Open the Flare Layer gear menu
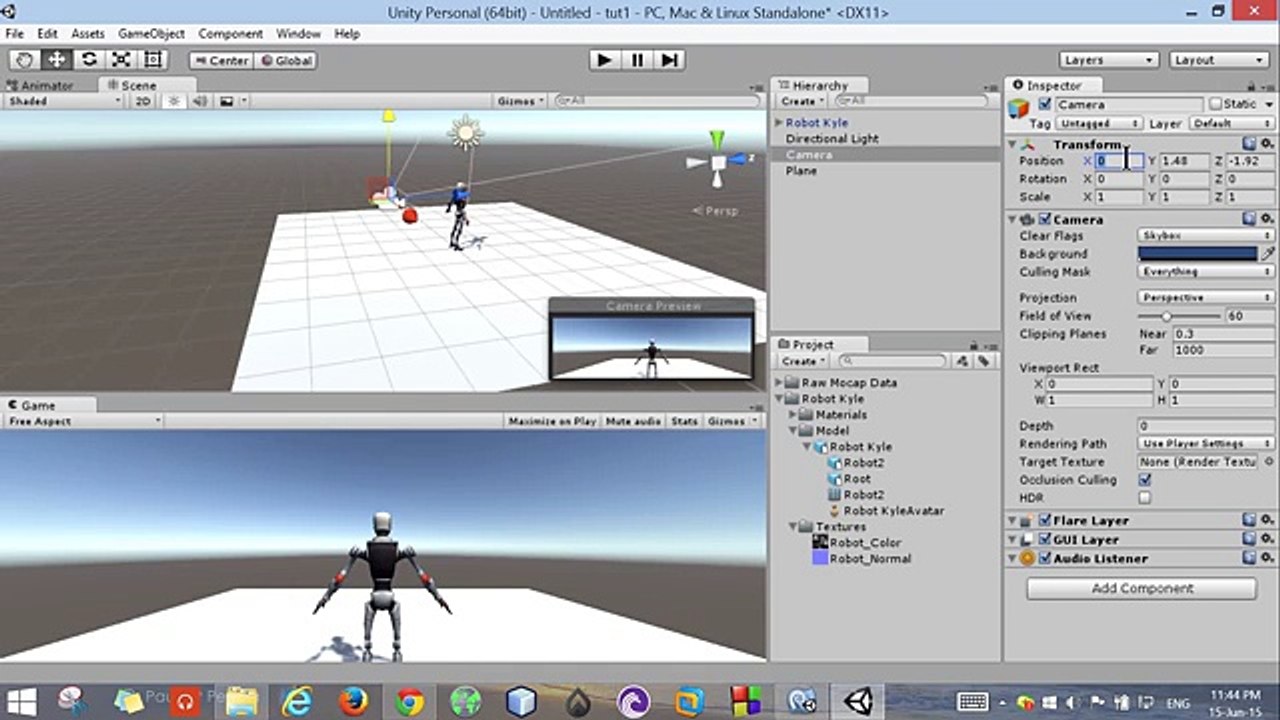Image resolution: width=1280 pixels, height=720 pixels. pyautogui.click(x=1267, y=520)
